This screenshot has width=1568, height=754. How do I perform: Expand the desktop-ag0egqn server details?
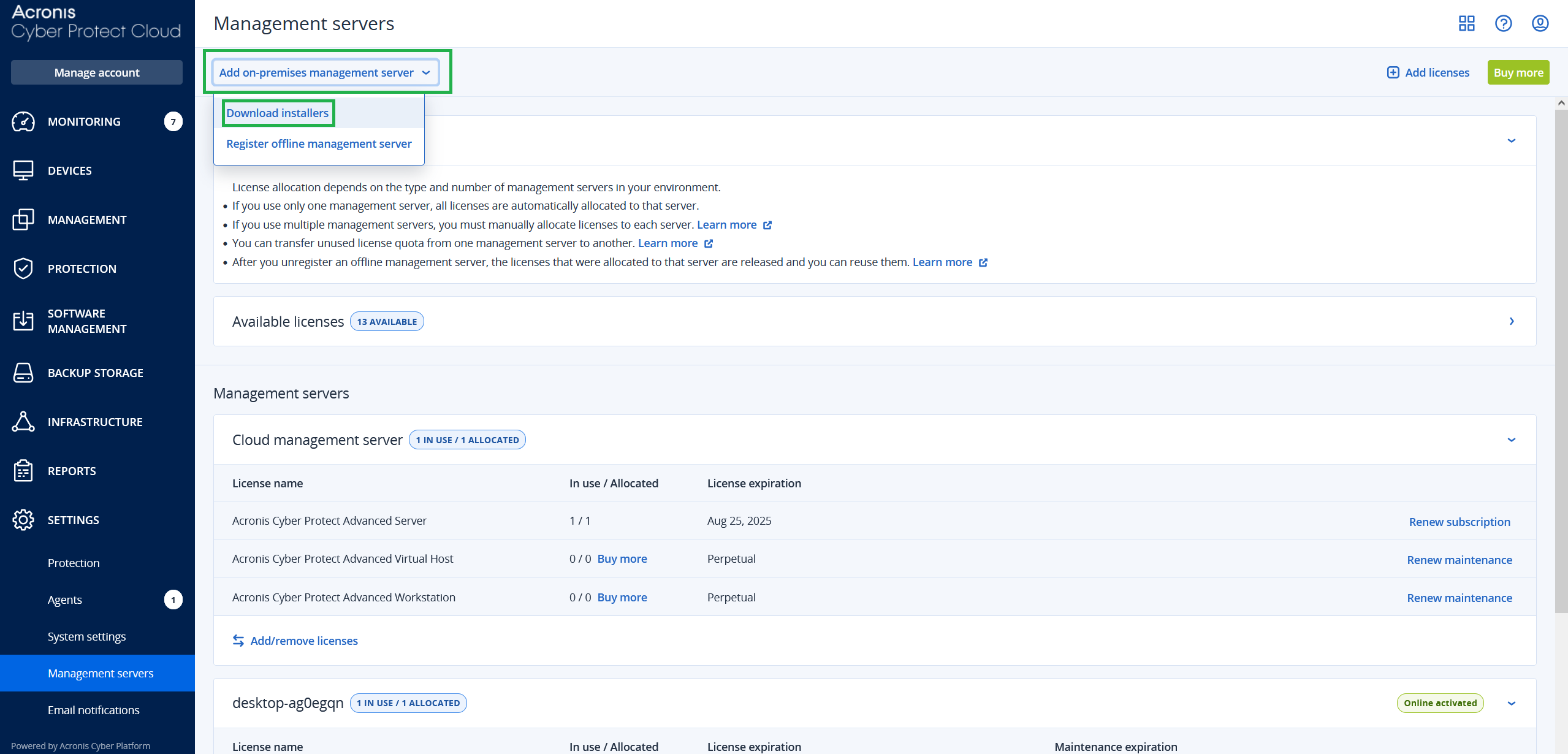point(1512,703)
